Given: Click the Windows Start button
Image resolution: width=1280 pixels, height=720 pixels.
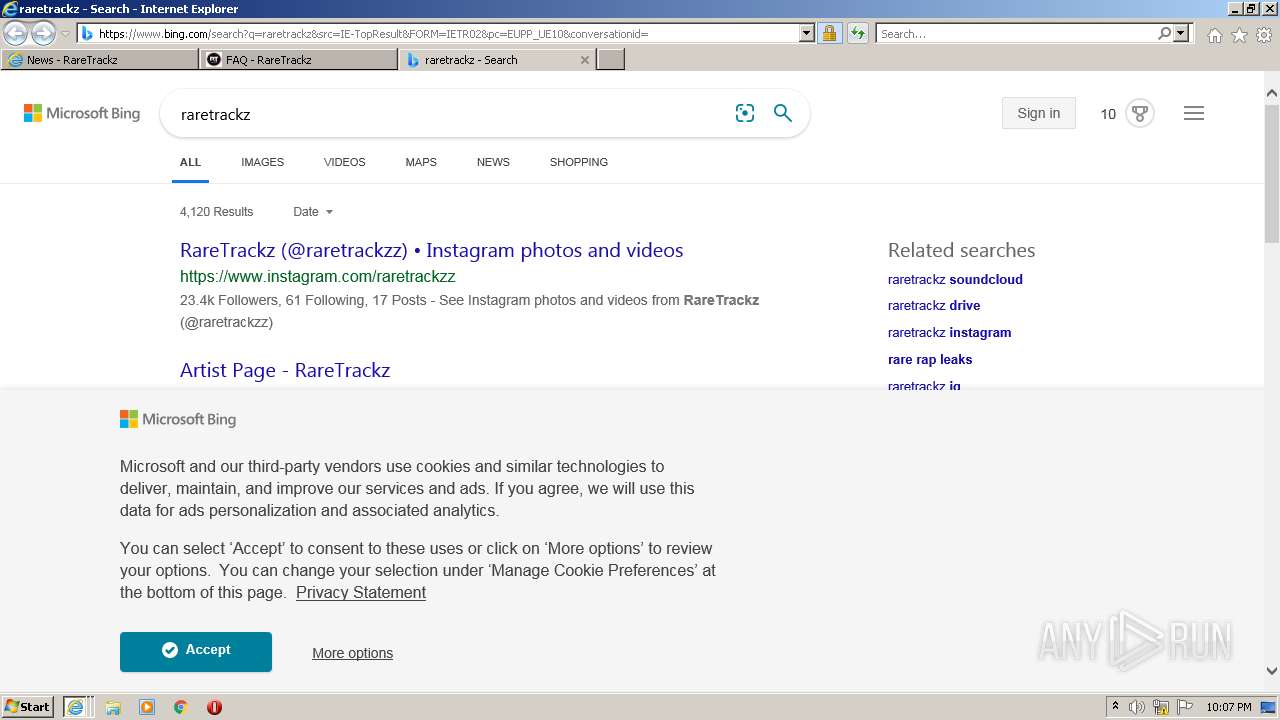Looking at the screenshot, I should click(x=28, y=707).
